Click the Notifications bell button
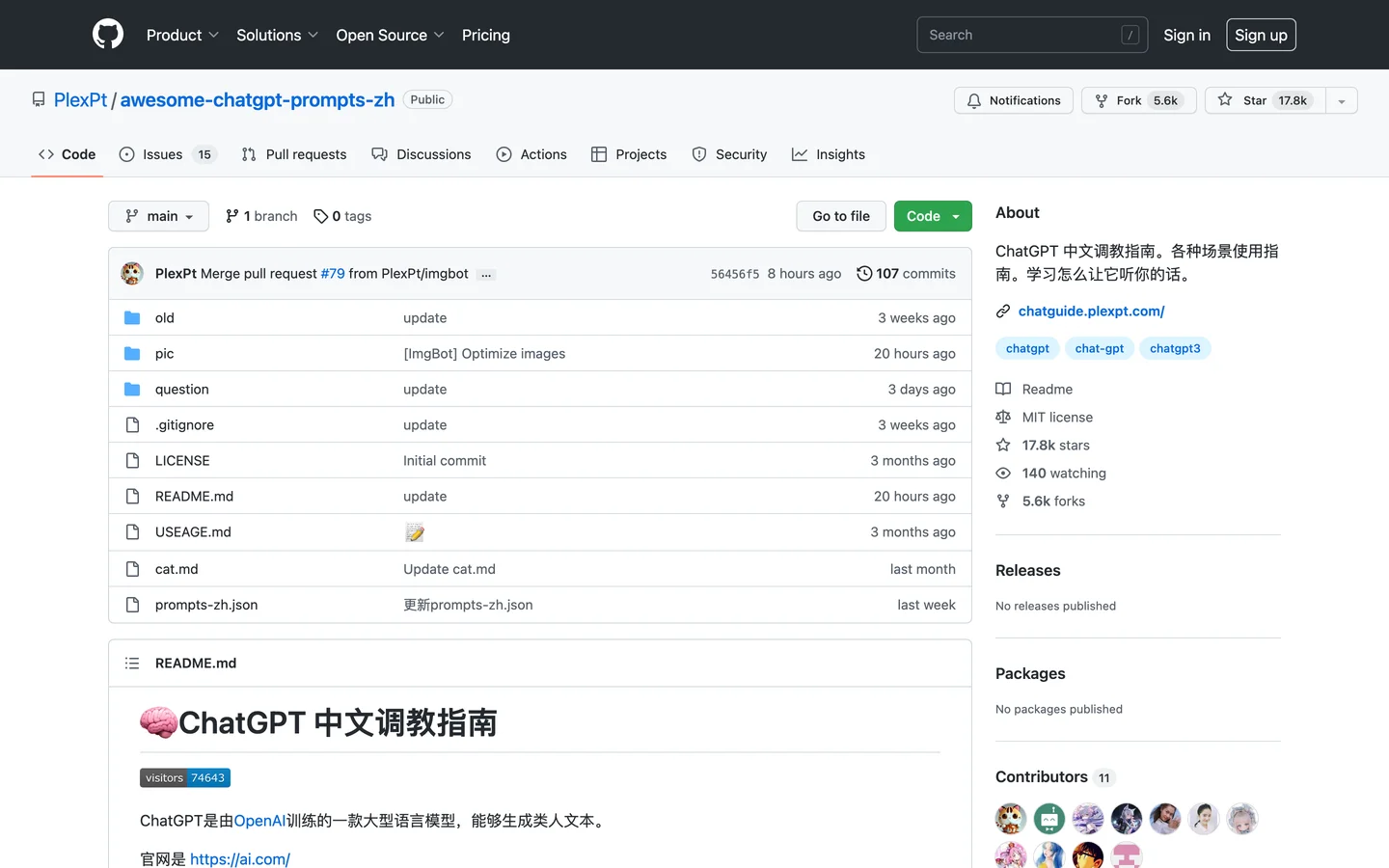Image resolution: width=1389 pixels, height=868 pixels. point(1014,100)
